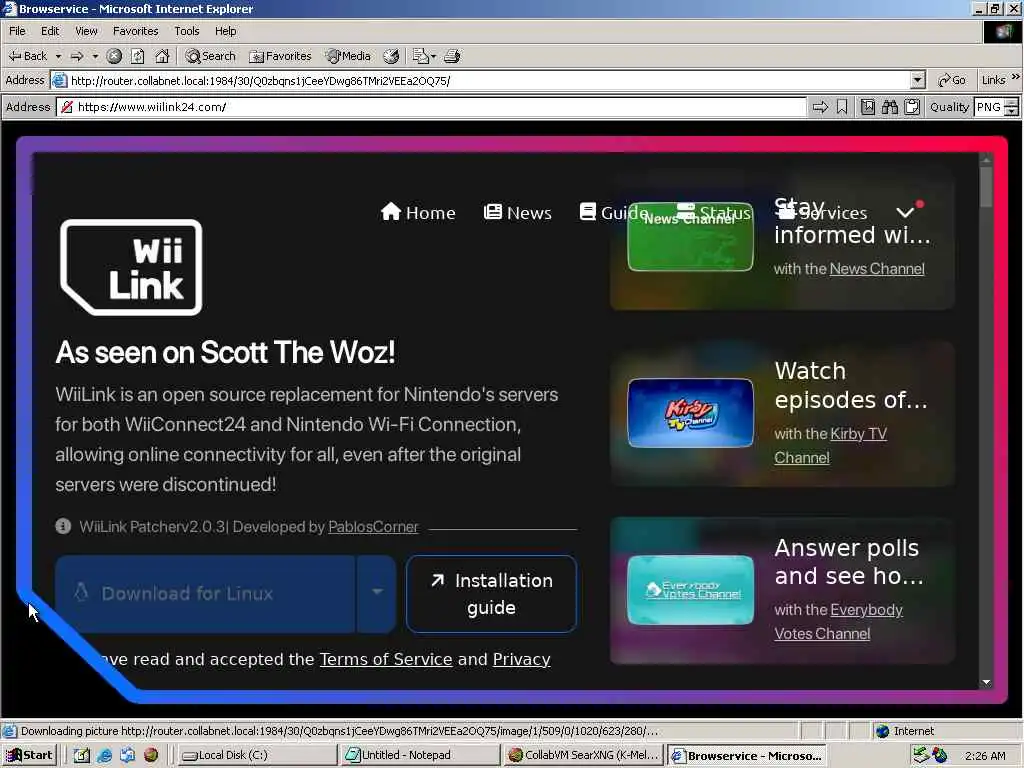Screen dimensions: 1024x768
Task: Click the PNG quality field
Action: click(x=989, y=107)
